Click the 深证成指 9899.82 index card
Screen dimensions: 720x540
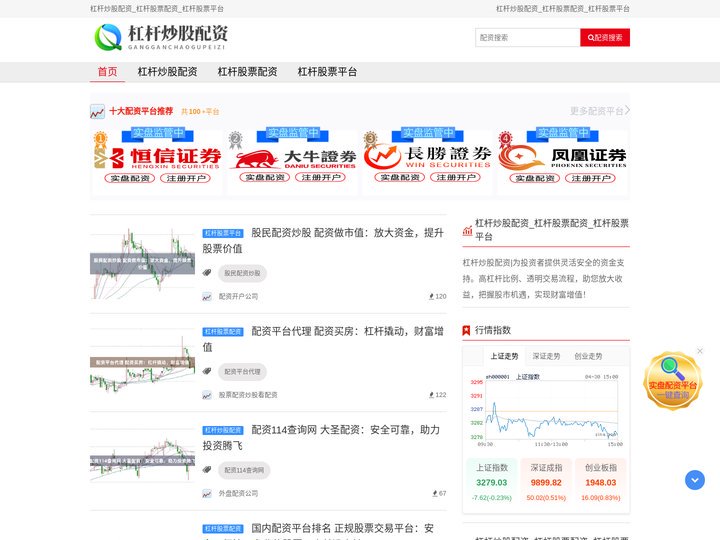coord(546,483)
